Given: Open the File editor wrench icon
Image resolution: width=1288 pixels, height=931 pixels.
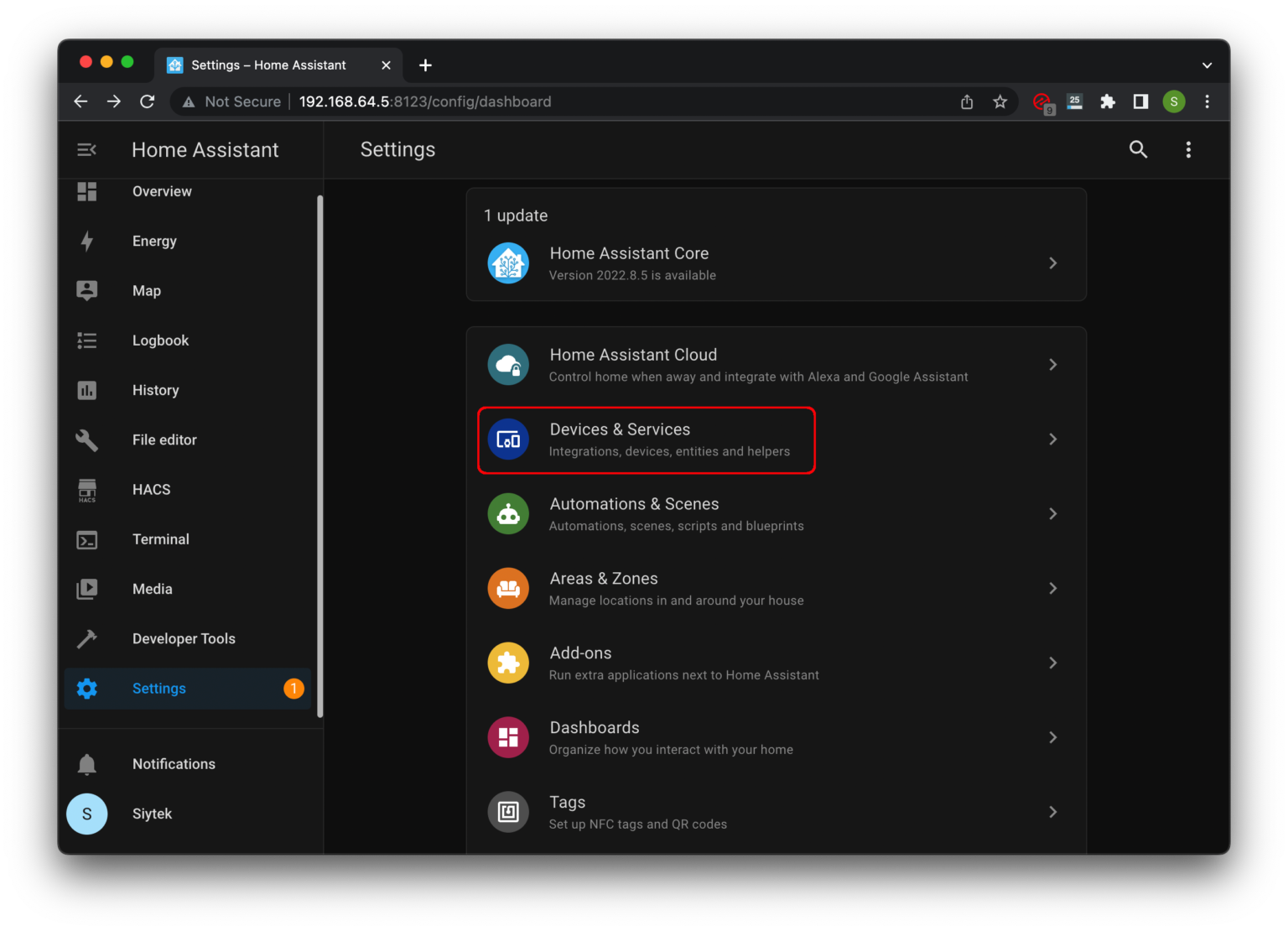Looking at the screenshot, I should (87, 439).
